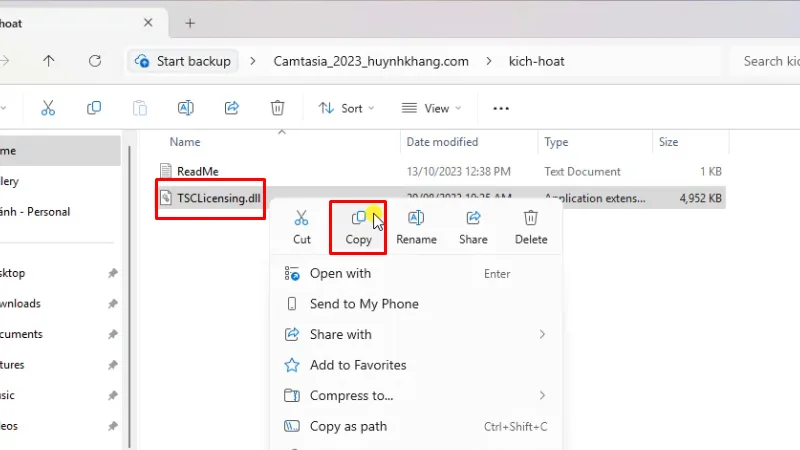The width and height of the screenshot is (800, 450).
Task: Go up one folder level with Up arrow
Action: pyautogui.click(x=49, y=61)
